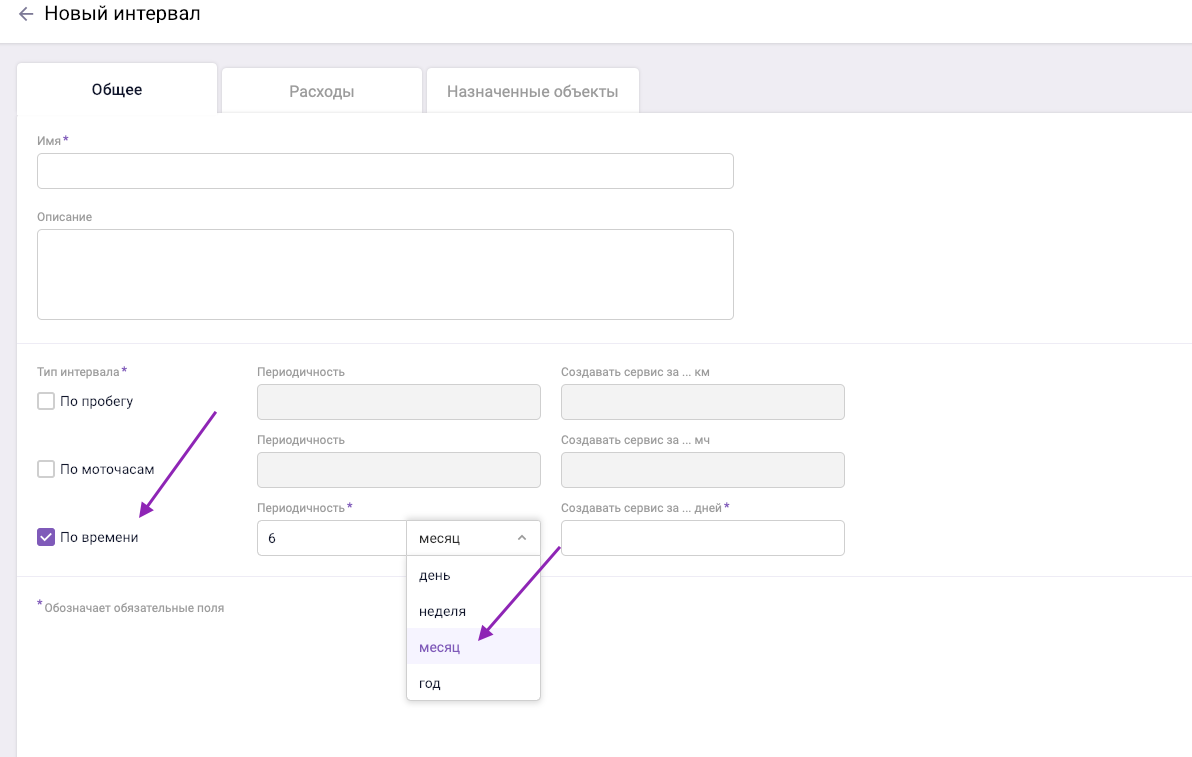Click the disabled Создавать сервис за мч field
The image size is (1192, 757).
coord(702,470)
